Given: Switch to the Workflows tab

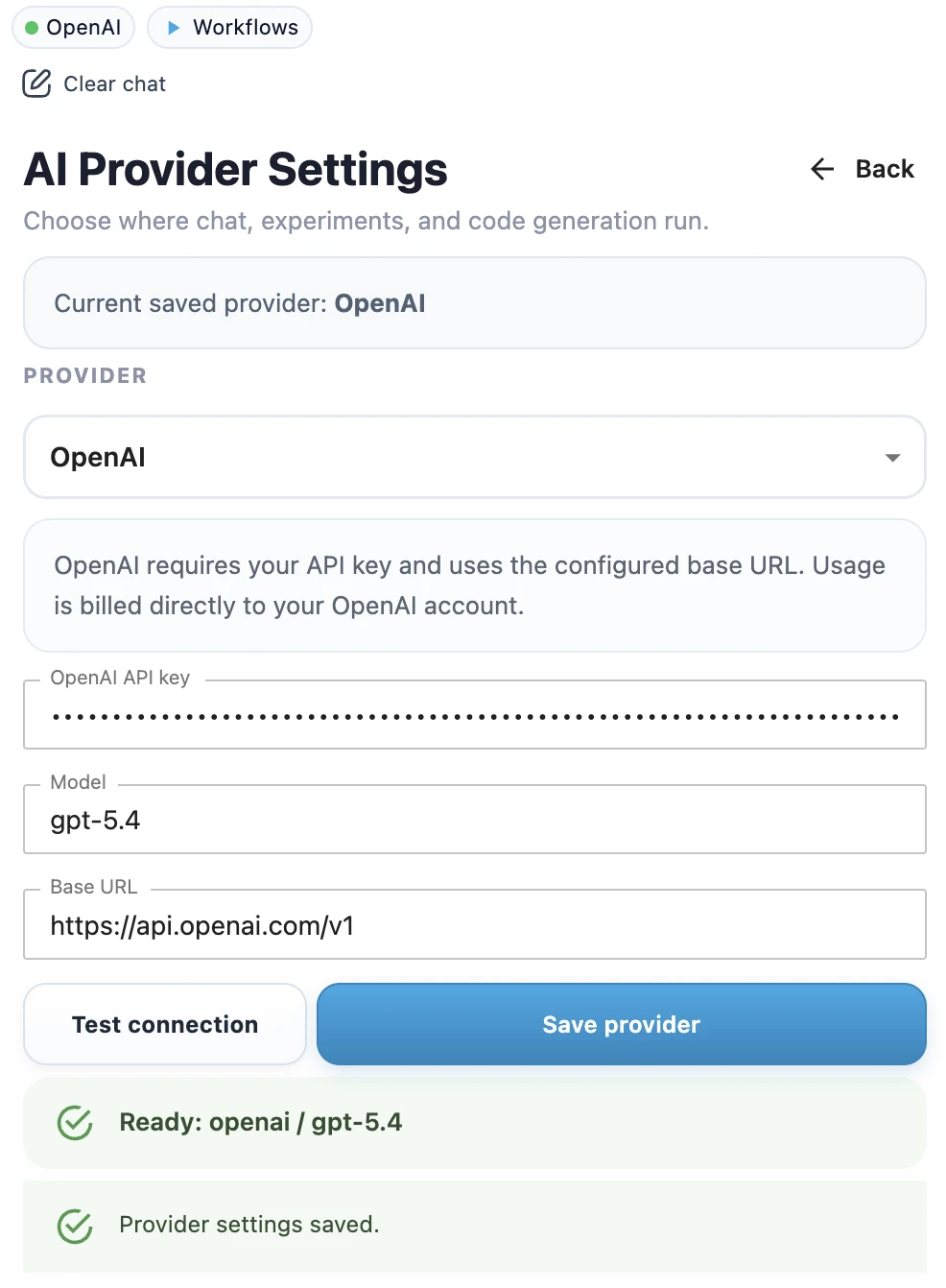Looking at the screenshot, I should 229,27.
